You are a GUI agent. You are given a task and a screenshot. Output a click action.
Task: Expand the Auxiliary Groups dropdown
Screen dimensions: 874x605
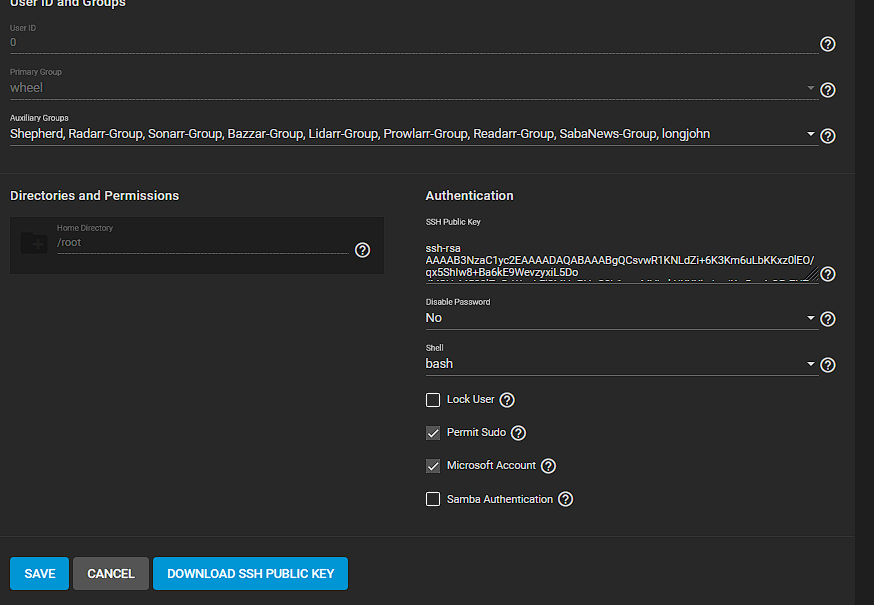[810, 135]
